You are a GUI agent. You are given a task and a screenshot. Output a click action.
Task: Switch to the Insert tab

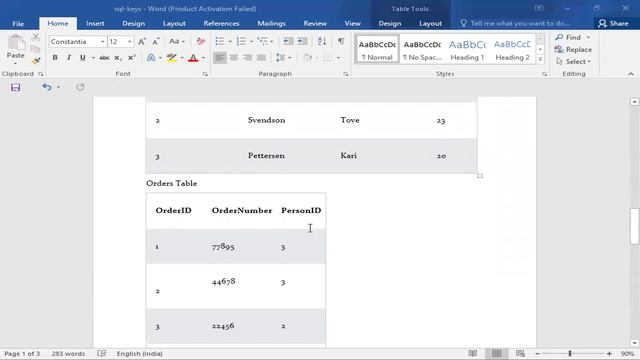pos(95,24)
